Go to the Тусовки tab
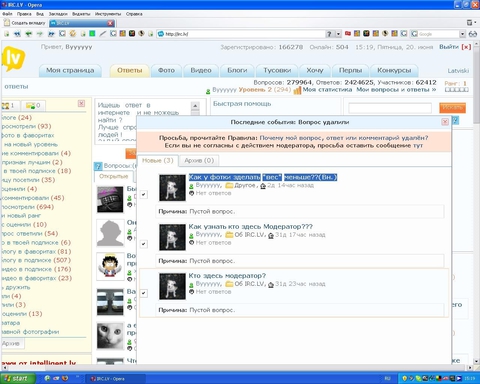The height and width of the screenshot is (384, 480). coord(277,70)
